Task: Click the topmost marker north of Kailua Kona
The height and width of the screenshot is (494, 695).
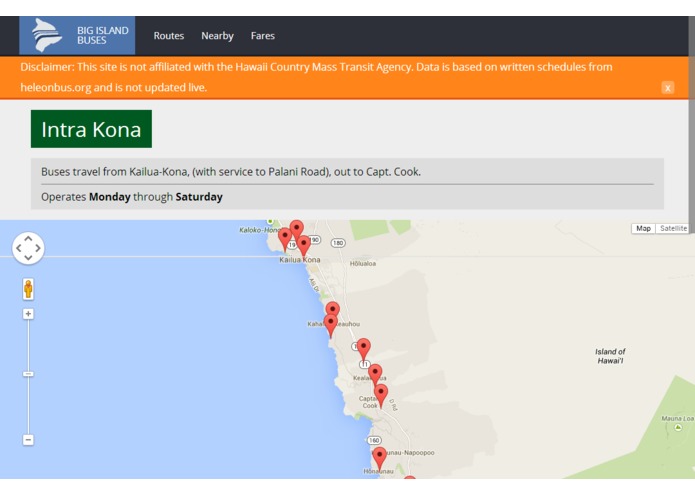Action: (297, 230)
